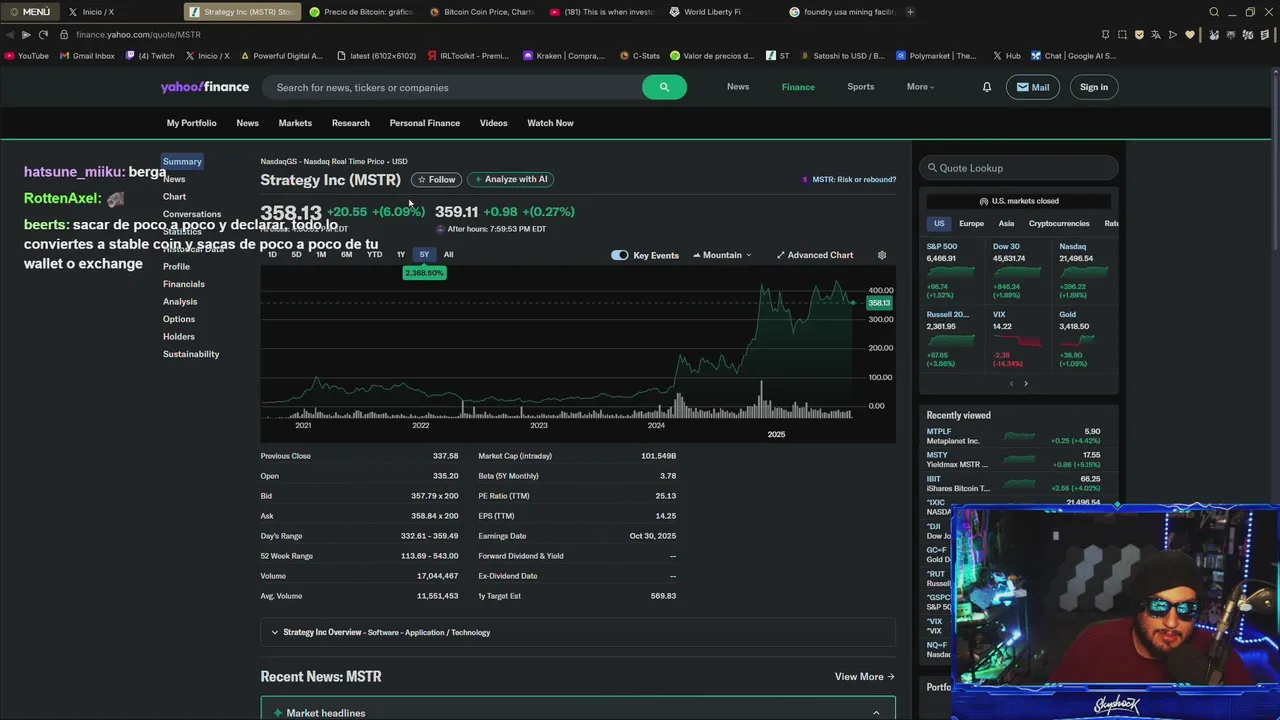Switch to Strategy Inc (MSTR) tab
The height and width of the screenshot is (720, 1280).
click(241, 12)
